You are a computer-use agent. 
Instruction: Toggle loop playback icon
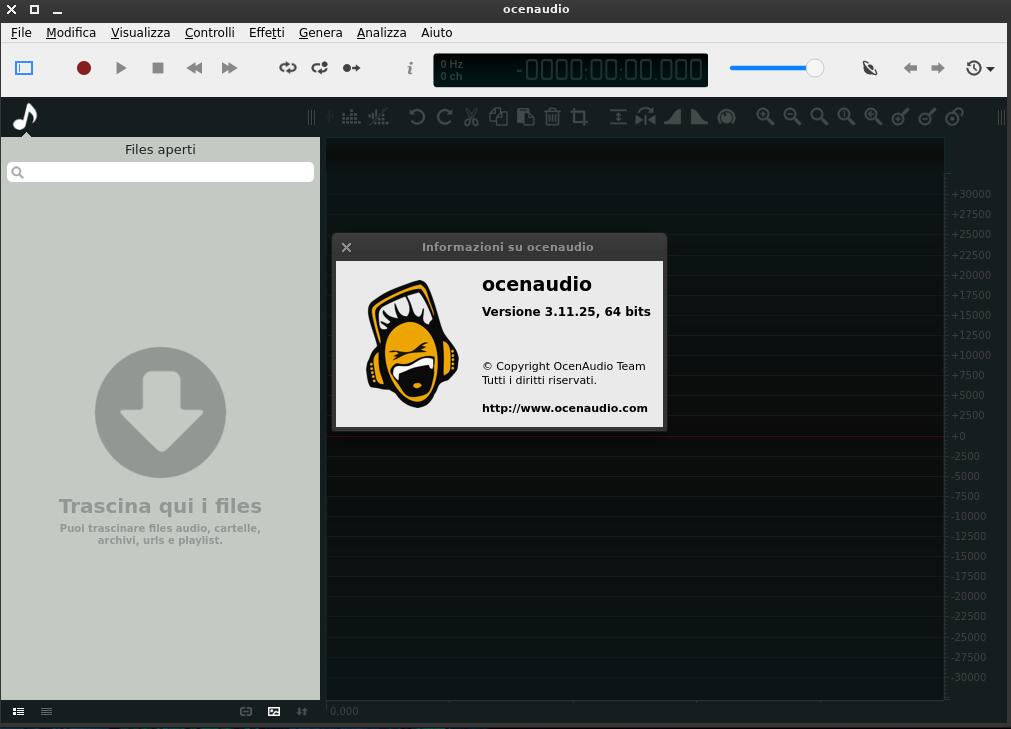(x=288, y=68)
